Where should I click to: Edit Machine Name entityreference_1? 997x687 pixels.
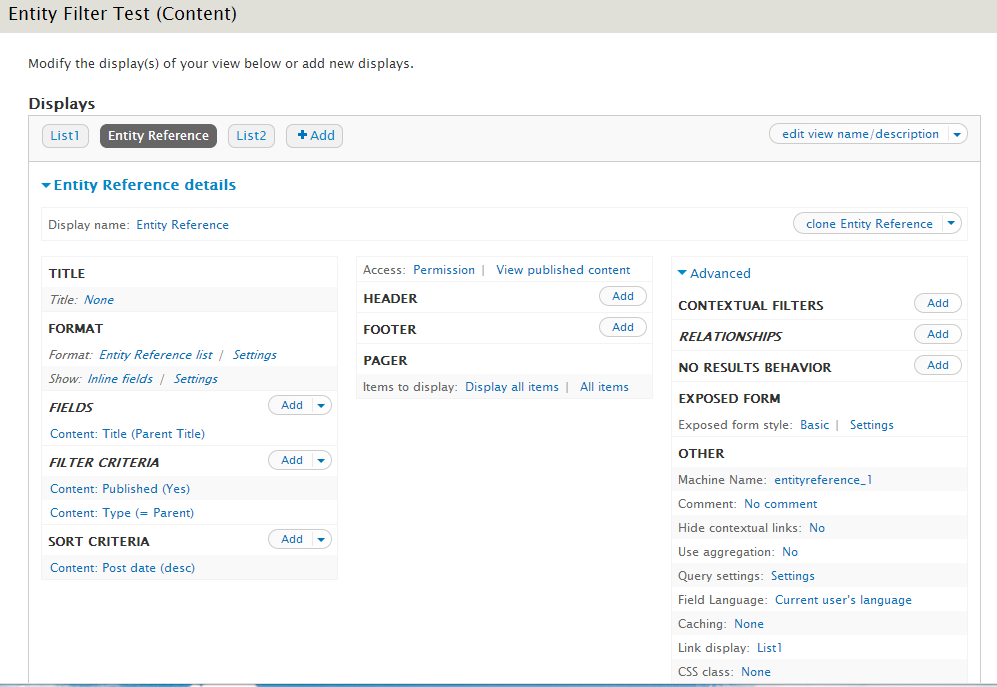click(823, 480)
